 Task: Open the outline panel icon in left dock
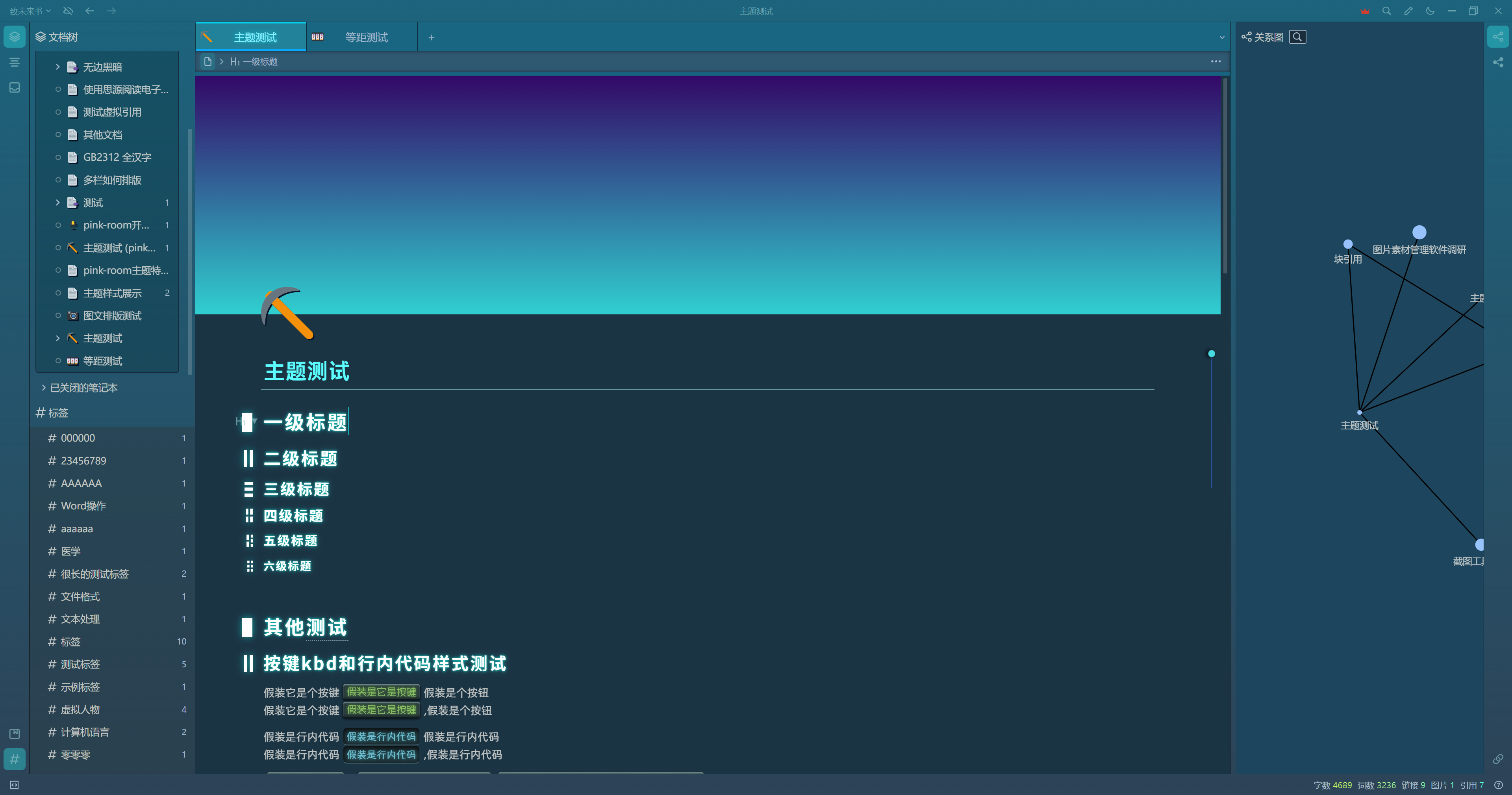tap(15, 62)
